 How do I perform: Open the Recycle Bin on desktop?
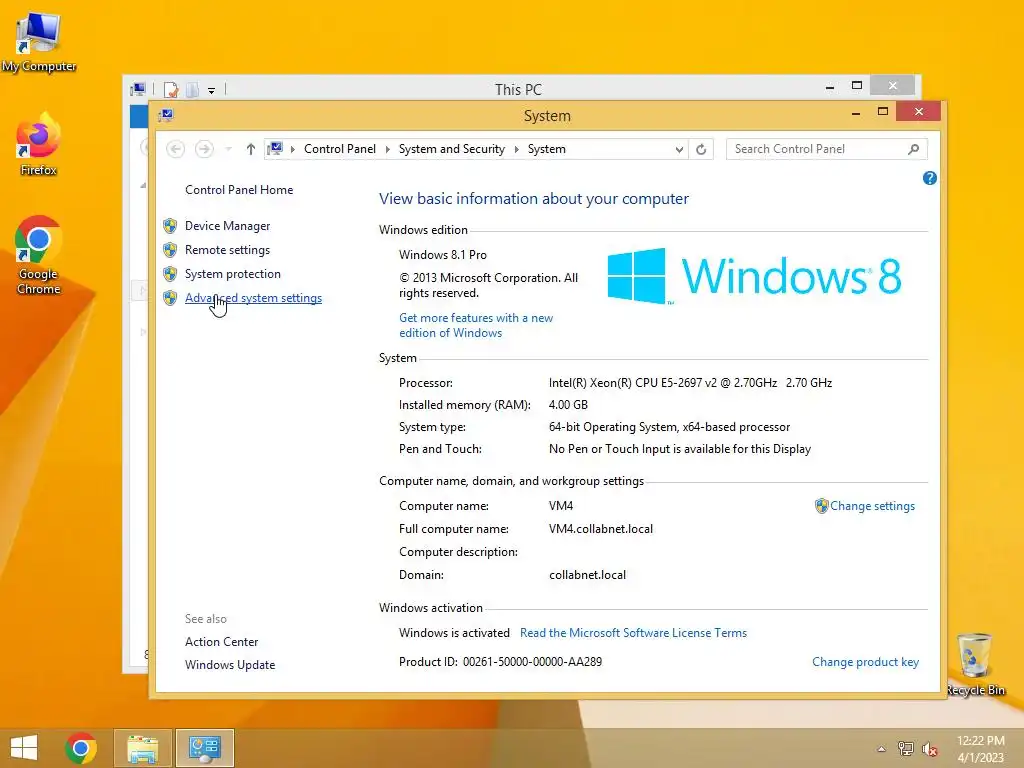975,665
